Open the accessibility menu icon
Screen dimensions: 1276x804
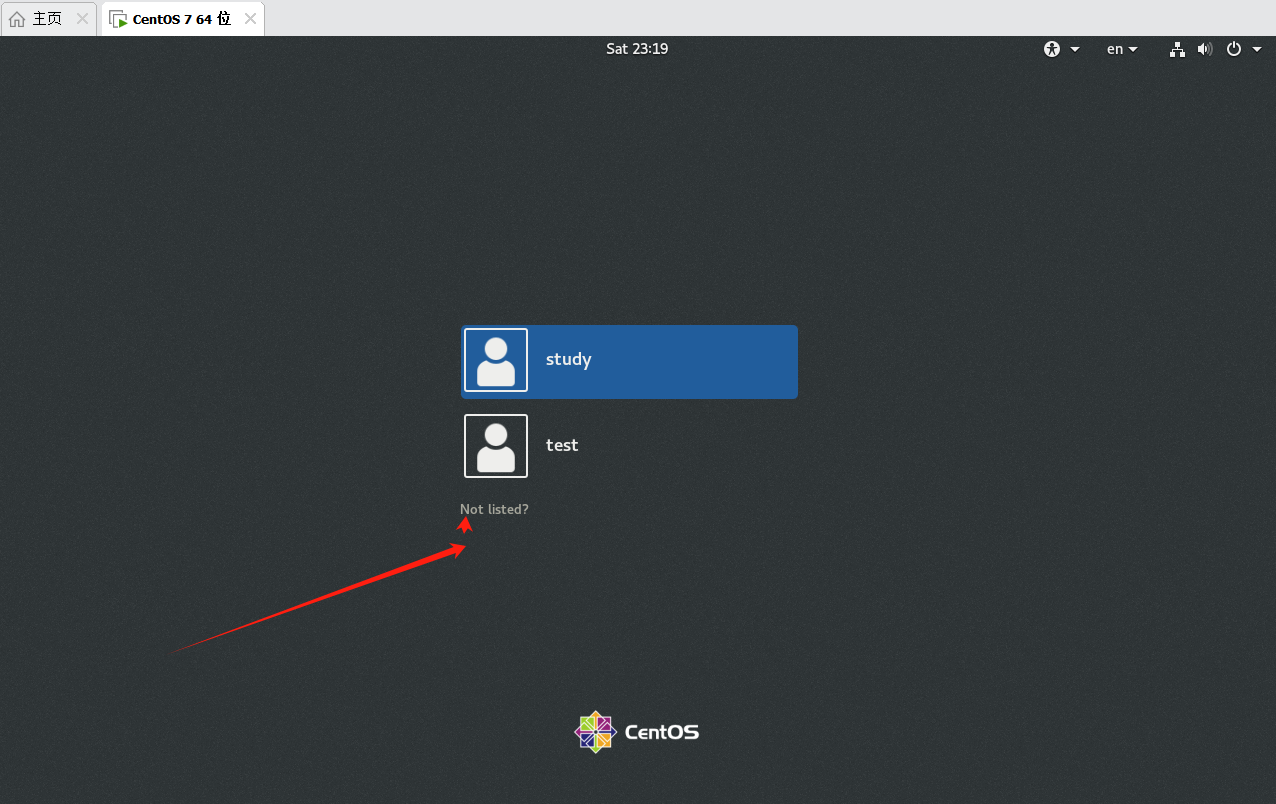coord(1052,49)
